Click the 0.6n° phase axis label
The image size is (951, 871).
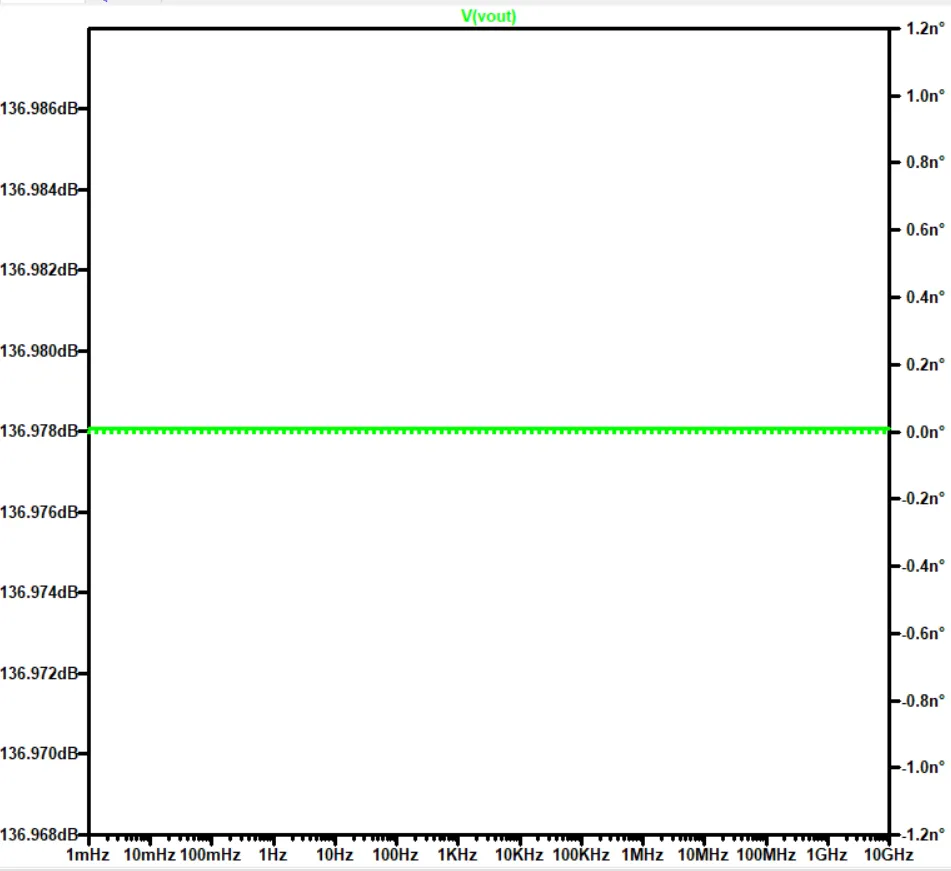[926, 230]
